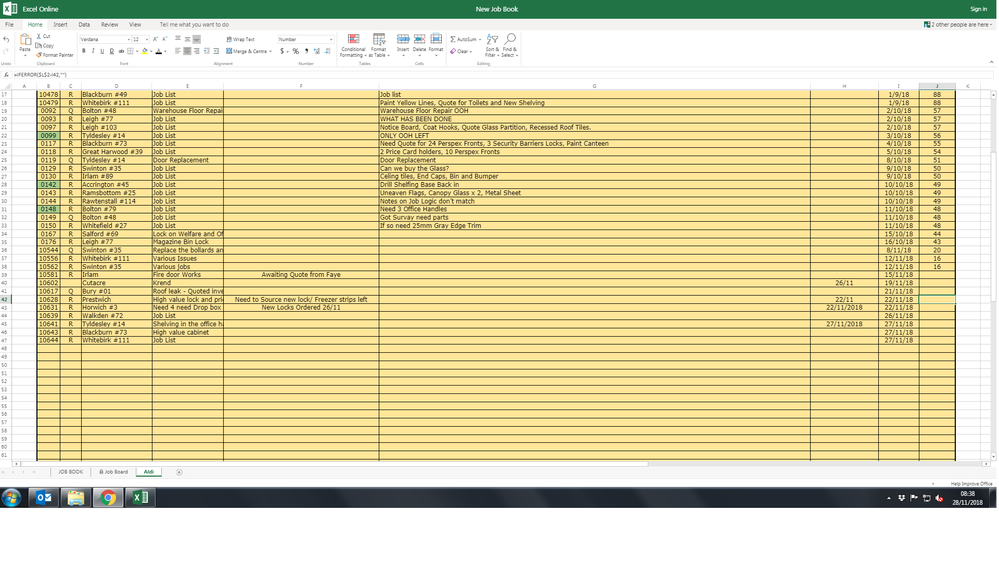Toggle Wrap Text
The image size is (999, 562).
pyautogui.click(x=241, y=40)
